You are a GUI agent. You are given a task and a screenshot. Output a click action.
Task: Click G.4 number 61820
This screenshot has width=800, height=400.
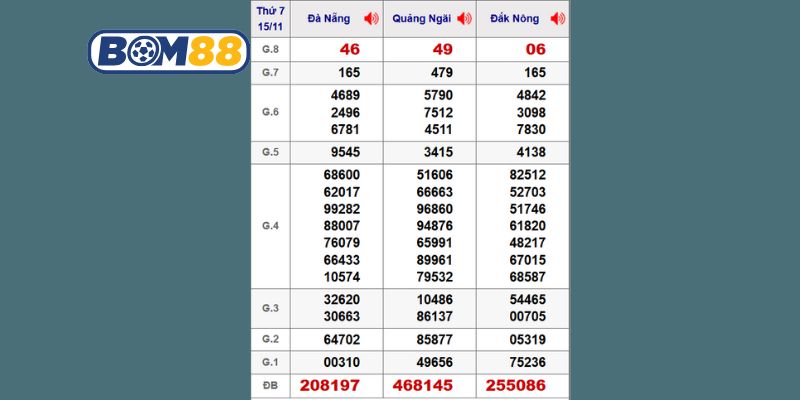click(528, 226)
